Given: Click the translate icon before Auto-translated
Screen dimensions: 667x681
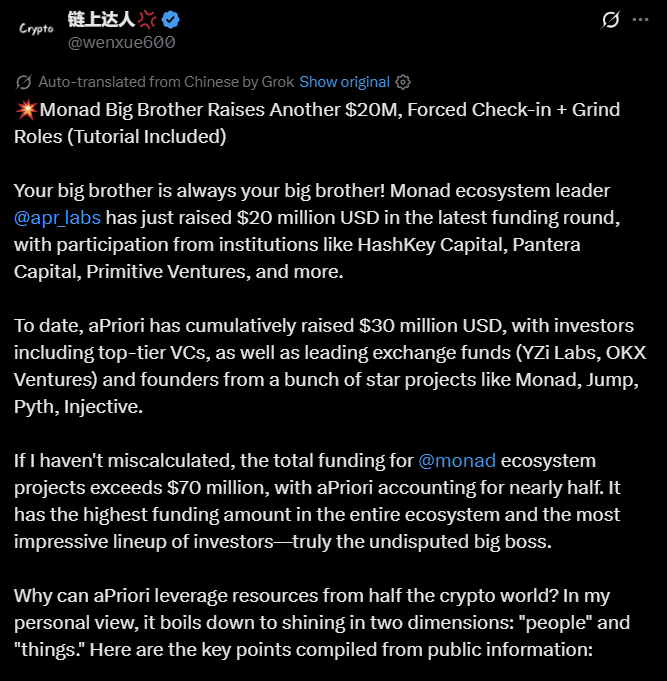Looking at the screenshot, I should click(24, 82).
